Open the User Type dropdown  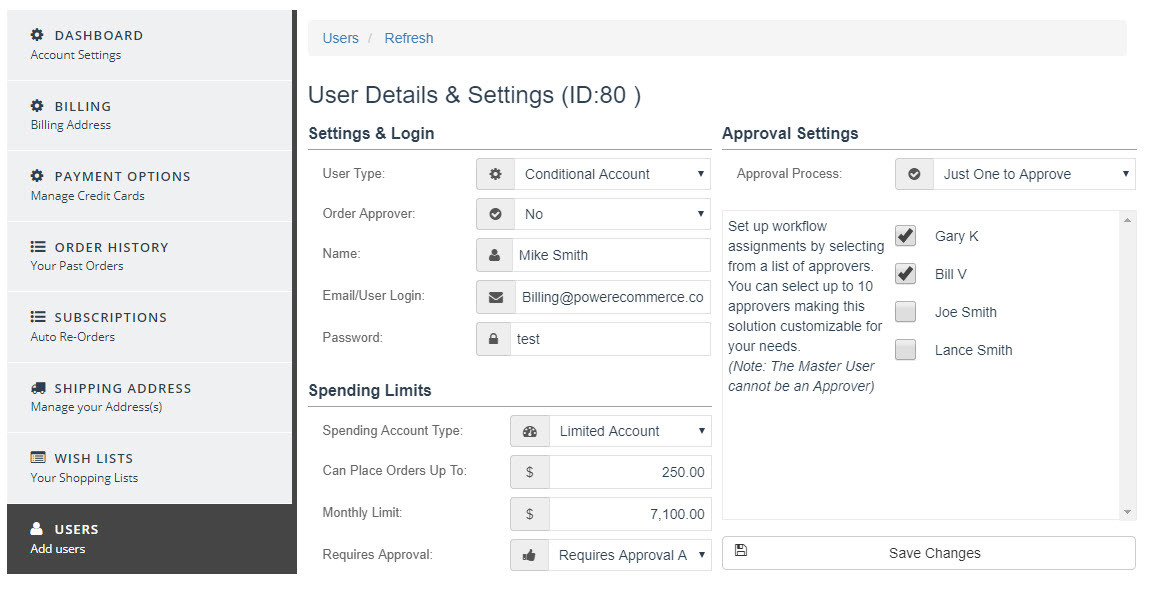(x=612, y=174)
